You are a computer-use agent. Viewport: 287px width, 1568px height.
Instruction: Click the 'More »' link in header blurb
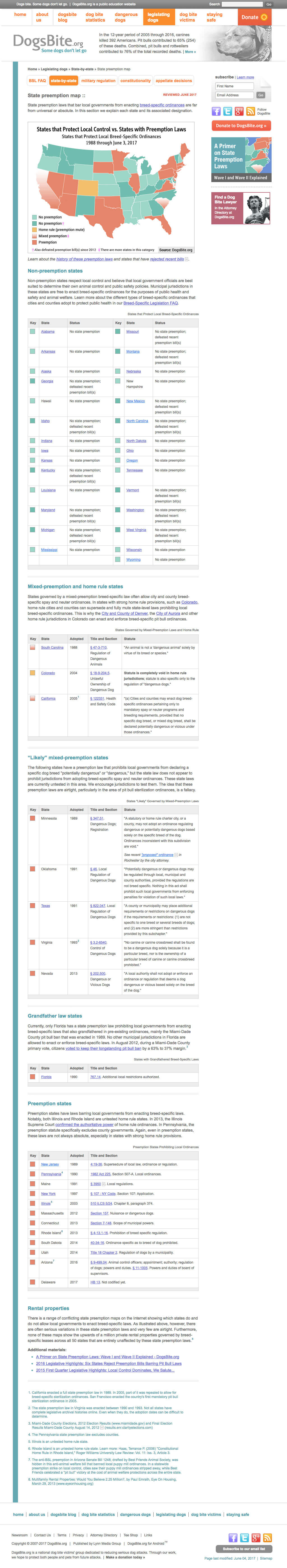point(190,52)
